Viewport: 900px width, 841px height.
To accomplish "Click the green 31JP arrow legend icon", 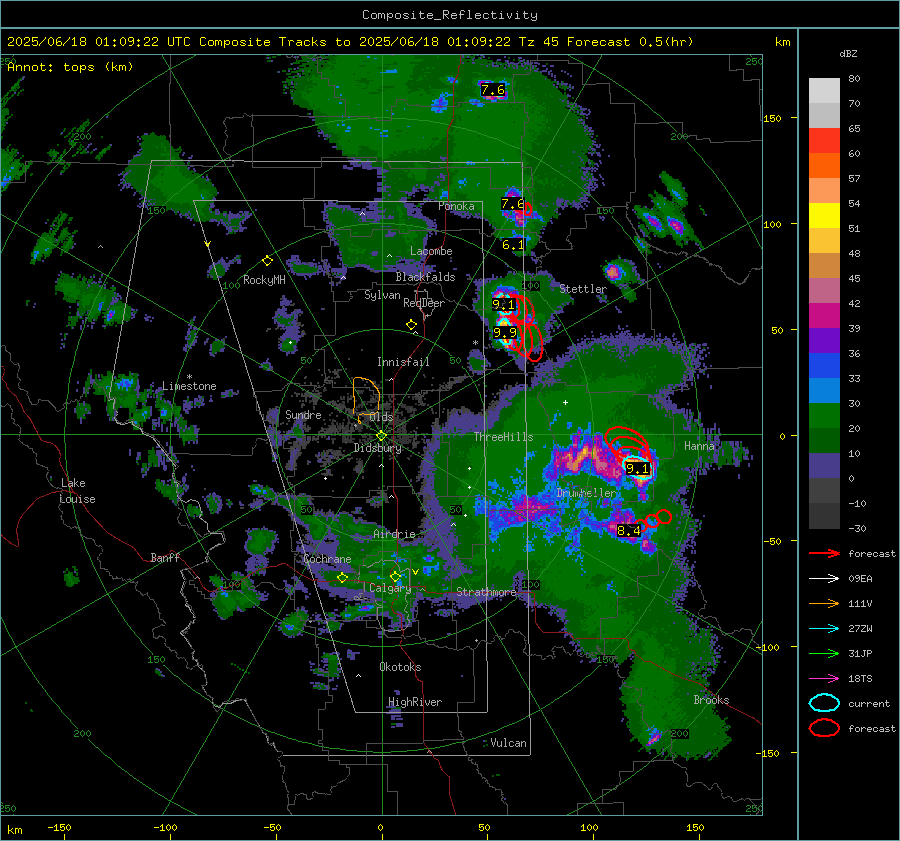I will [824, 653].
